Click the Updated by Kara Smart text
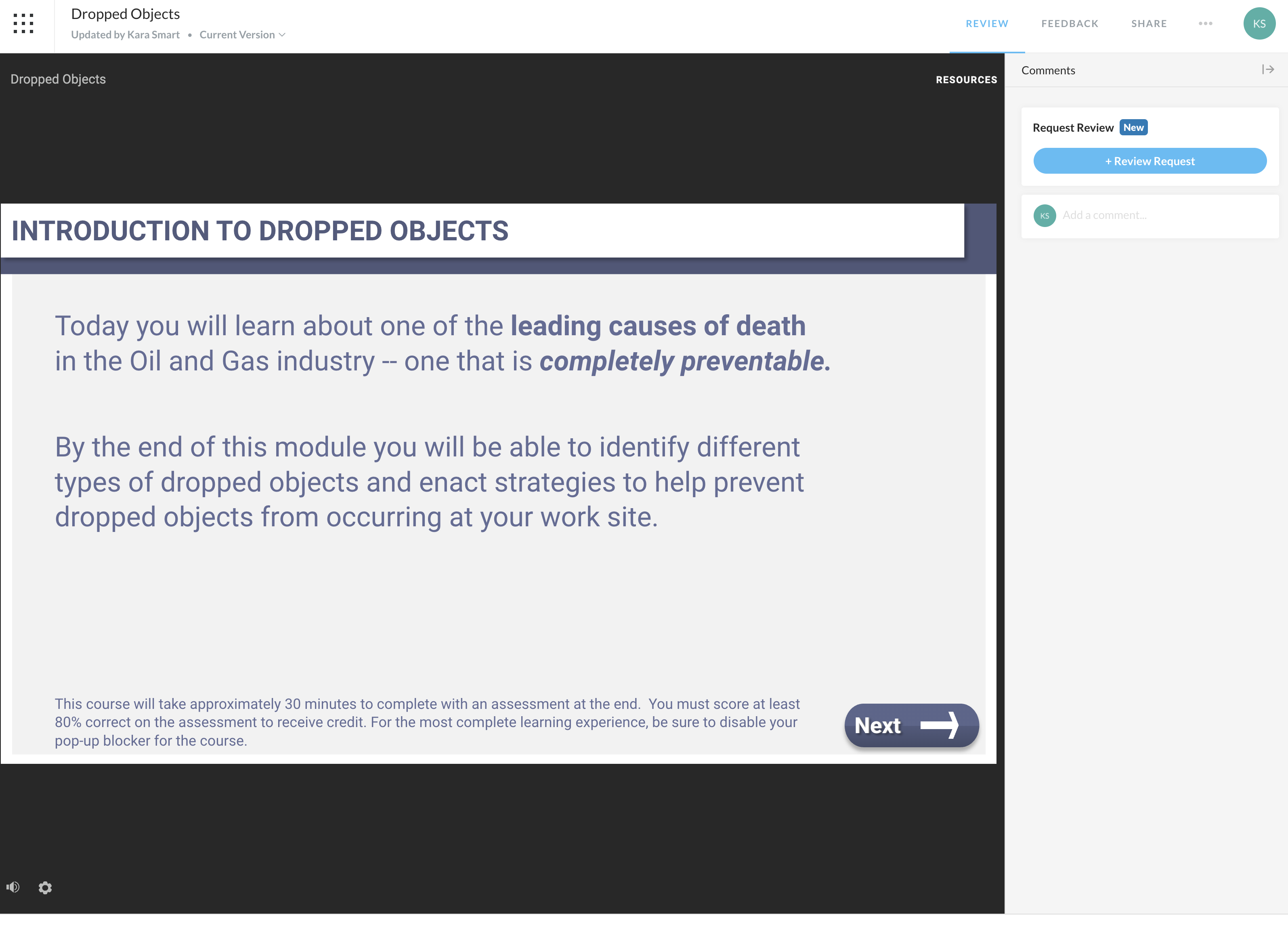Screen dimensions: 1288x925 click(126, 35)
